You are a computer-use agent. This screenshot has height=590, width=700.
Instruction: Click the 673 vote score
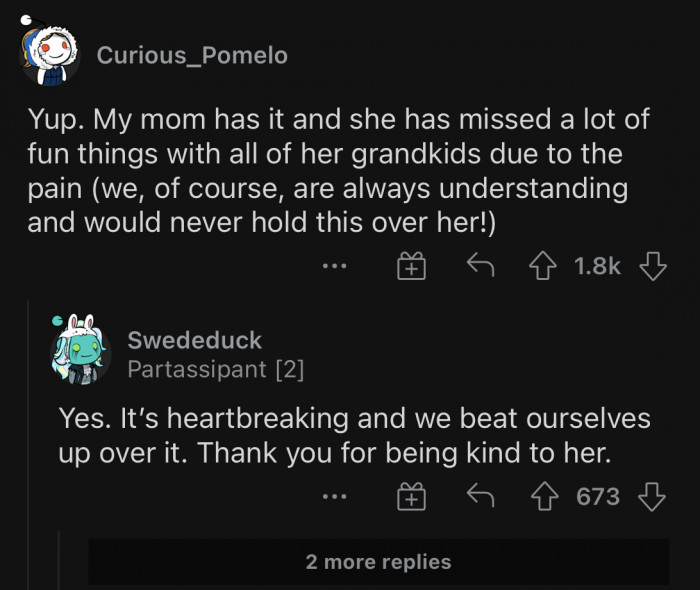[598, 497]
